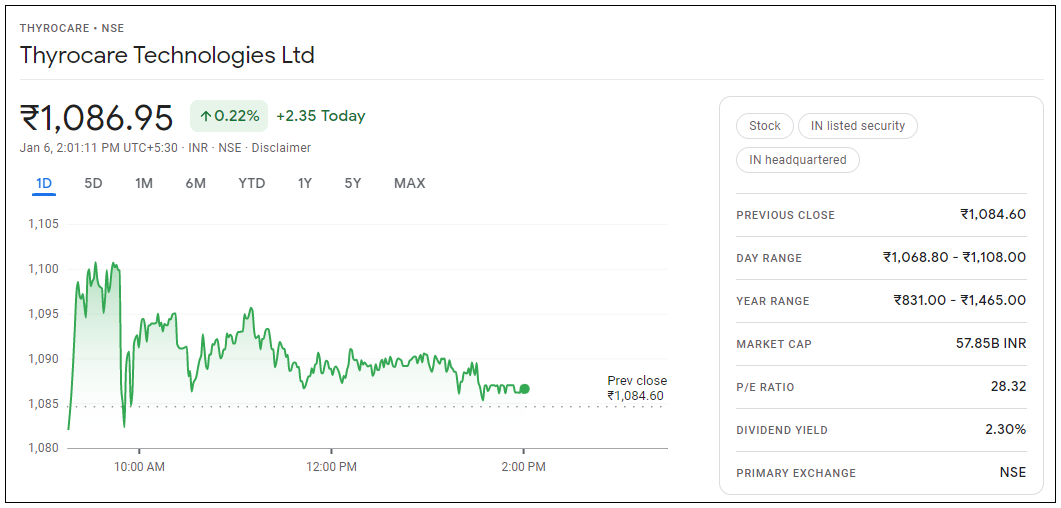Switch to the 5D chart range
The width and height of the screenshot is (1061, 508).
[x=93, y=183]
